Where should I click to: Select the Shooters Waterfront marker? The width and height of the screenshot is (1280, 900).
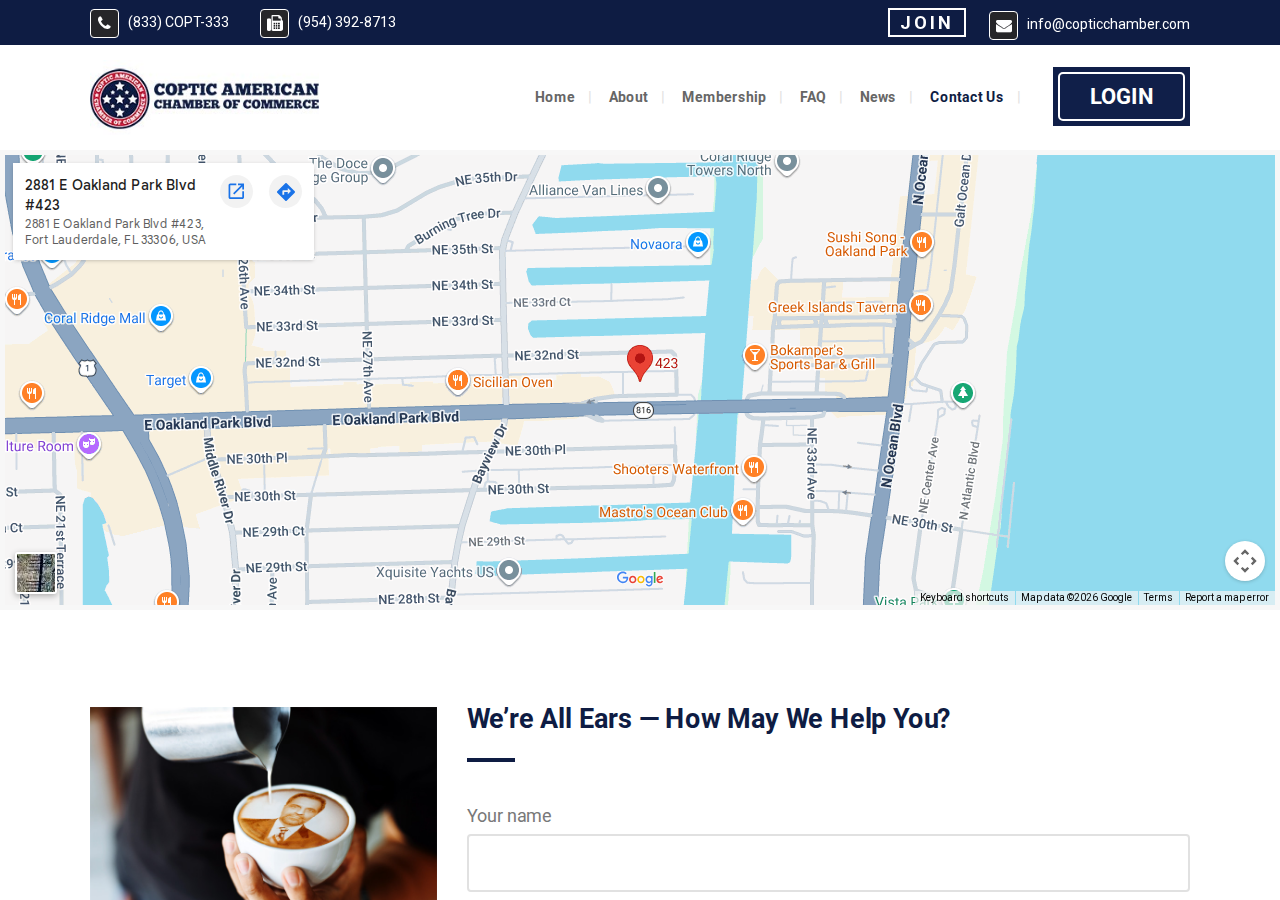[754, 467]
